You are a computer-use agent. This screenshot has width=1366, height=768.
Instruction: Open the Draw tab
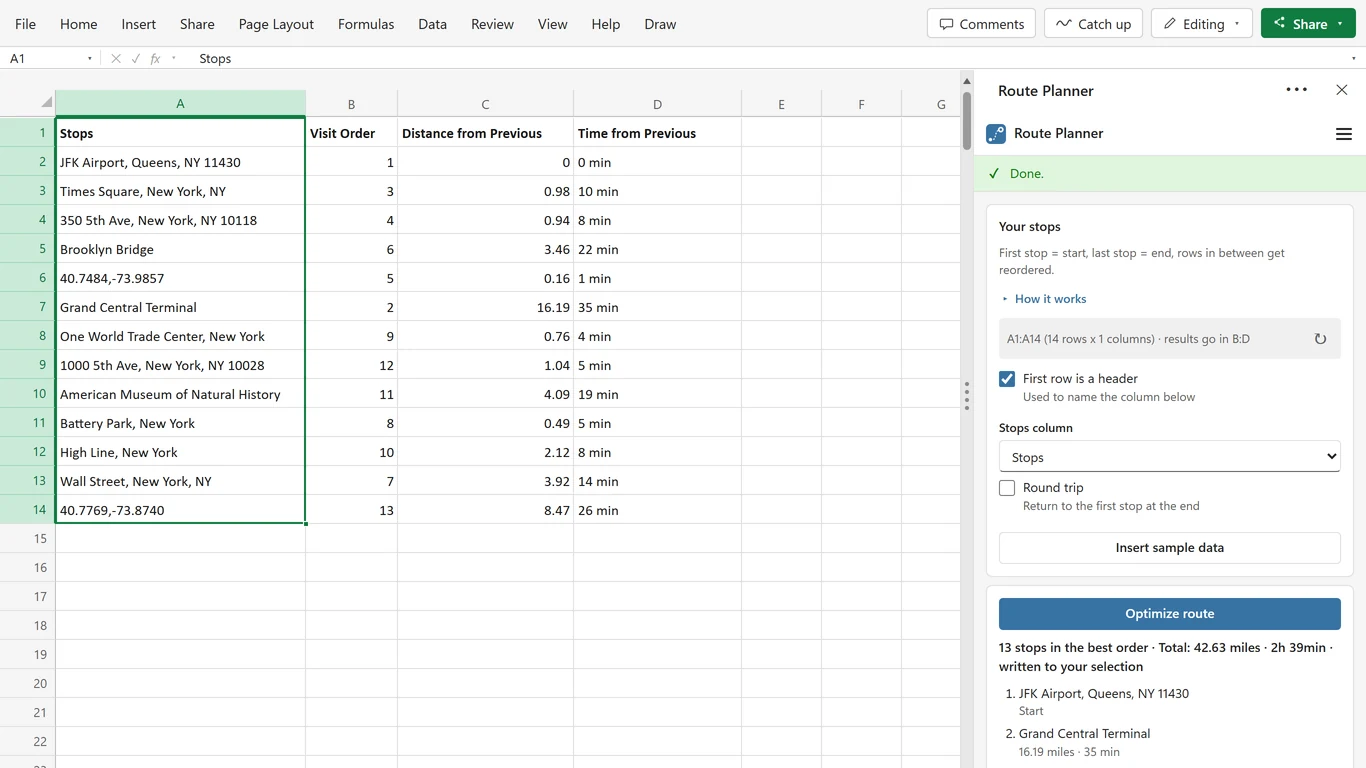pyautogui.click(x=660, y=24)
